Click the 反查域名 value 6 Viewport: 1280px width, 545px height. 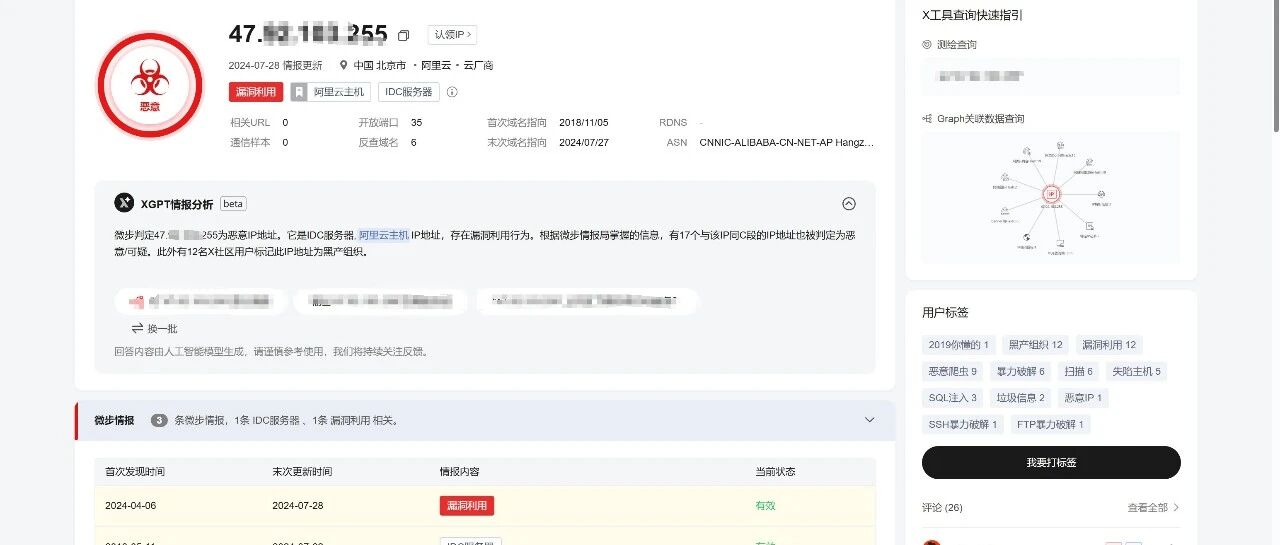414,143
